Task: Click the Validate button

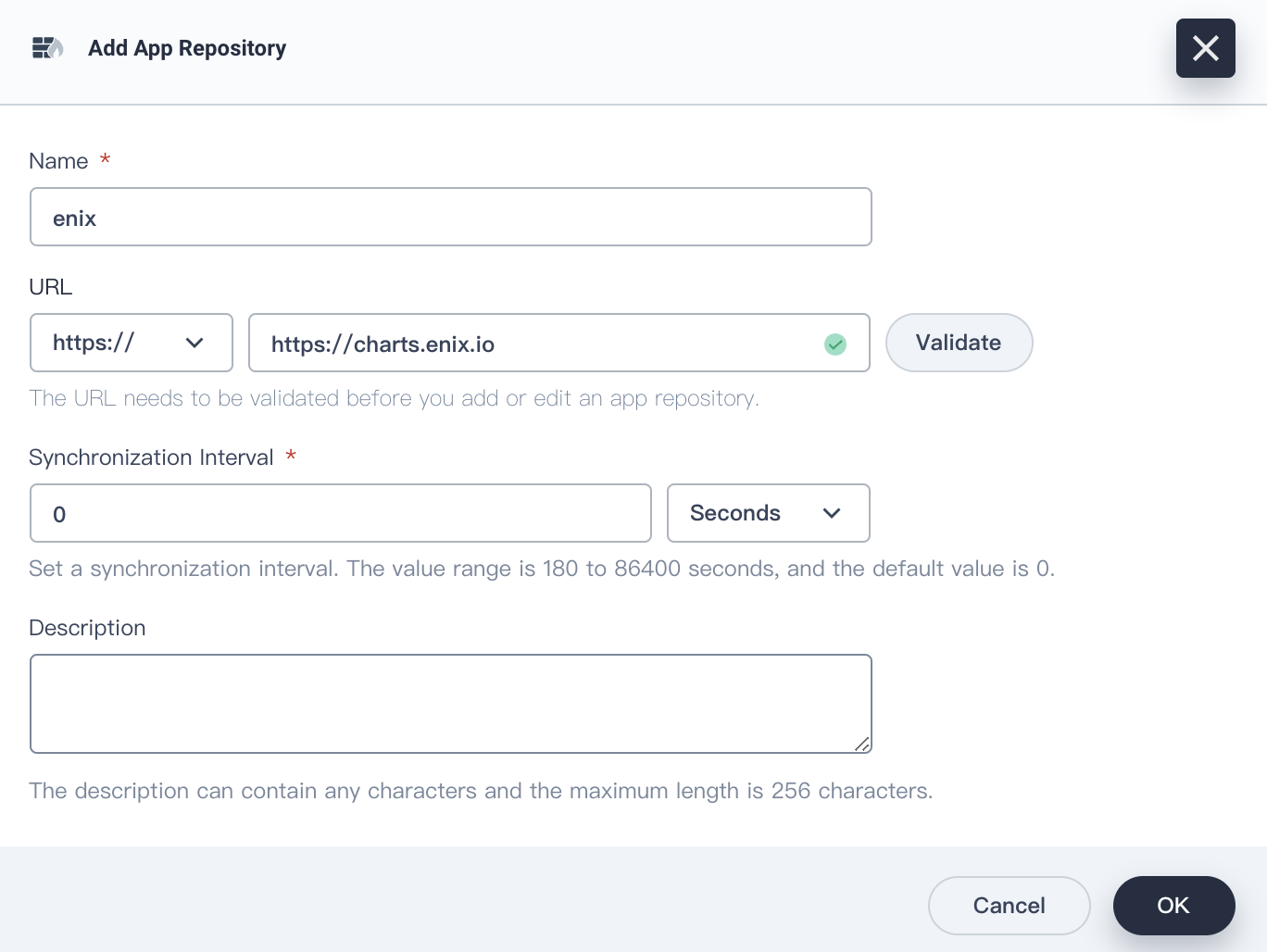Action: point(959,343)
